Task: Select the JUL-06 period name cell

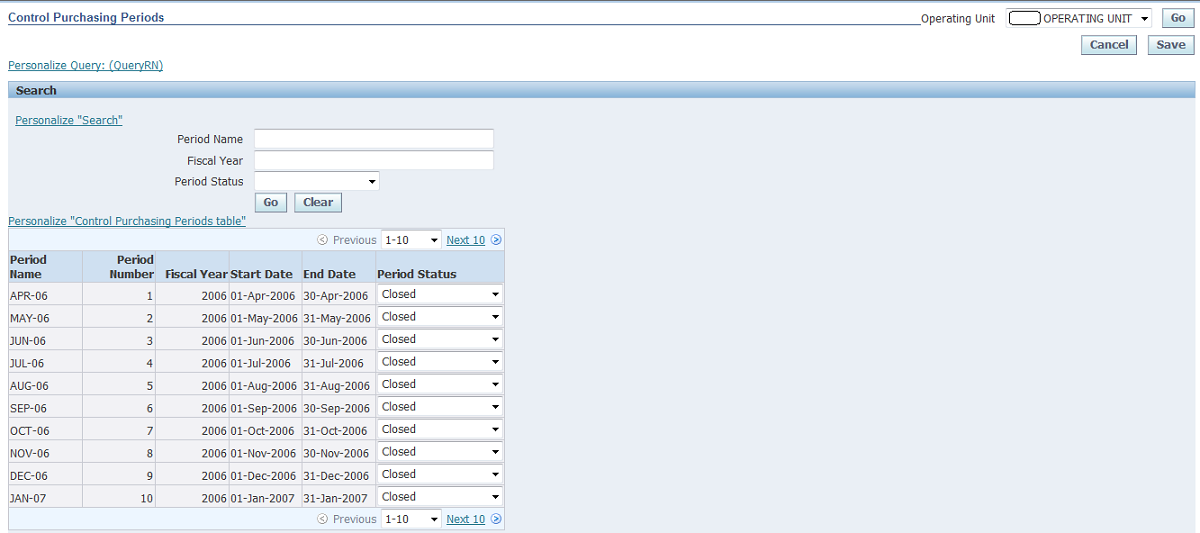Action: tap(46, 363)
